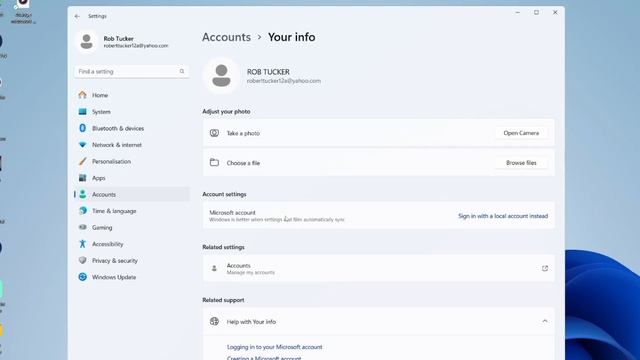Collapse the Help with Your info section
The width and height of the screenshot is (640, 360).
[x=545, y=321]
